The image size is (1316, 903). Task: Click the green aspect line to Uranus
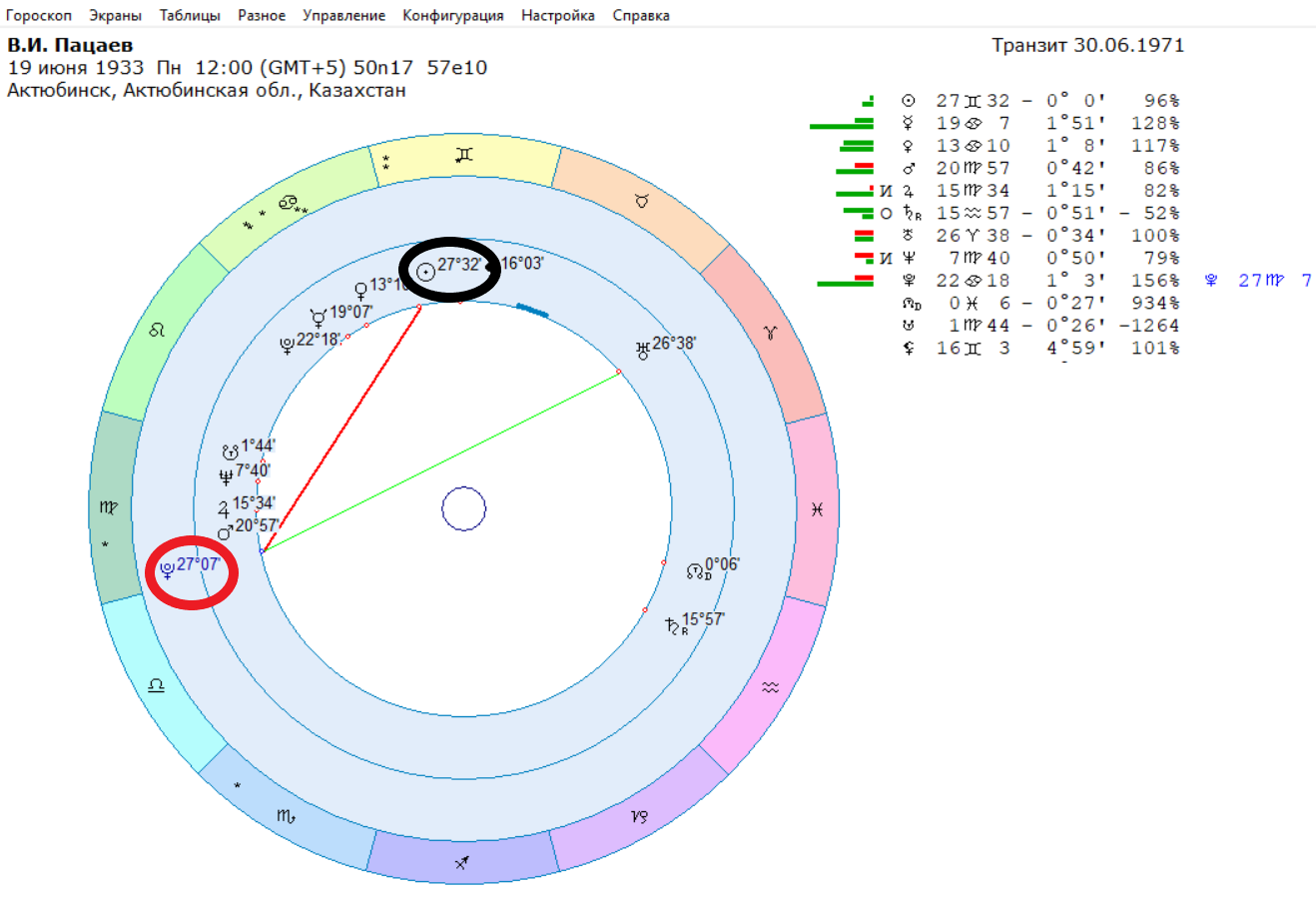[x=440, y=460]
